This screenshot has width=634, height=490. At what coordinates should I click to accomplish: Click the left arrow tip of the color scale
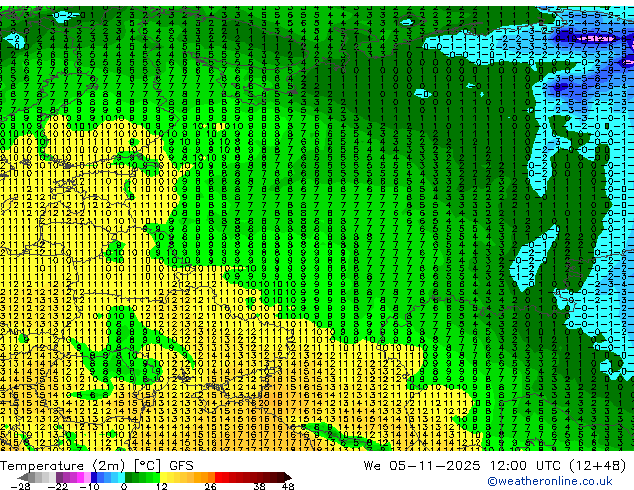(22, 477)
